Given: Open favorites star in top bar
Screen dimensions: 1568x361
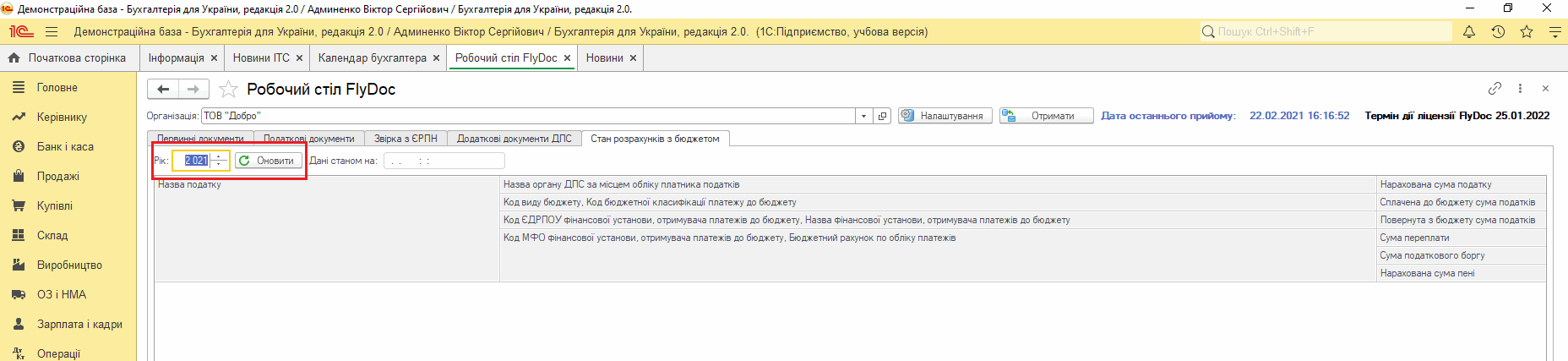Looking at the screenshot, I should coord(1527,32).
